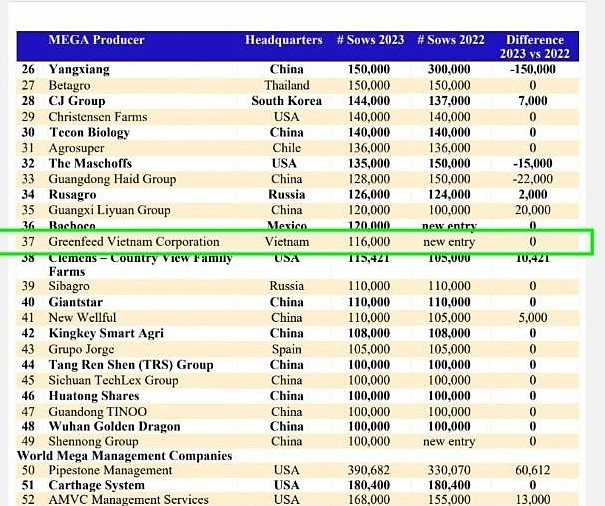
Task: Click the 5,000 difference for New Wellful
Action: coord(533,318)
